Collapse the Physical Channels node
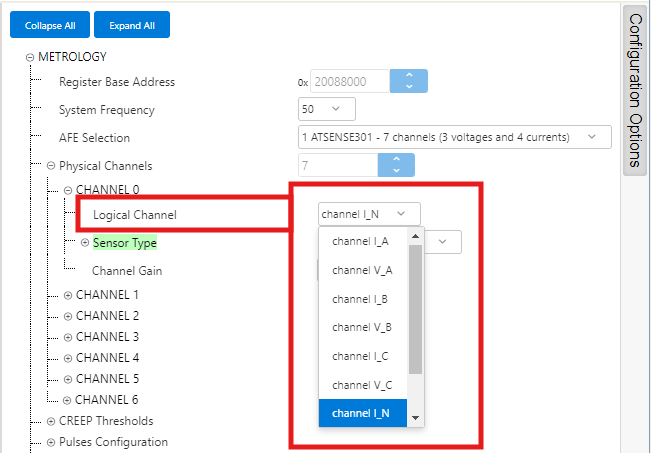This screenshot has width=651, height=453. pyautogui.click(x=51, y=166)
